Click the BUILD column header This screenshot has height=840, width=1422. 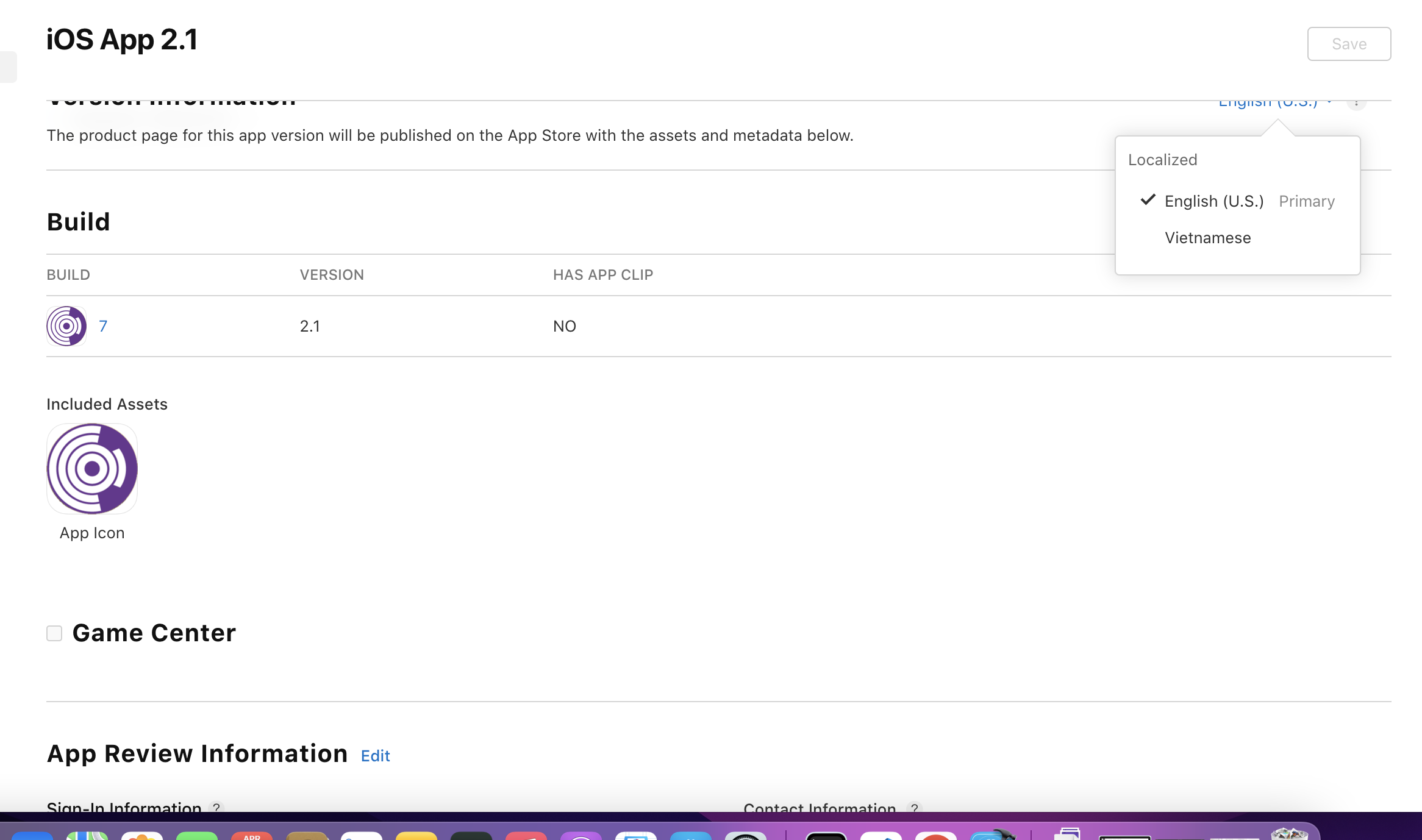[68, 275]
